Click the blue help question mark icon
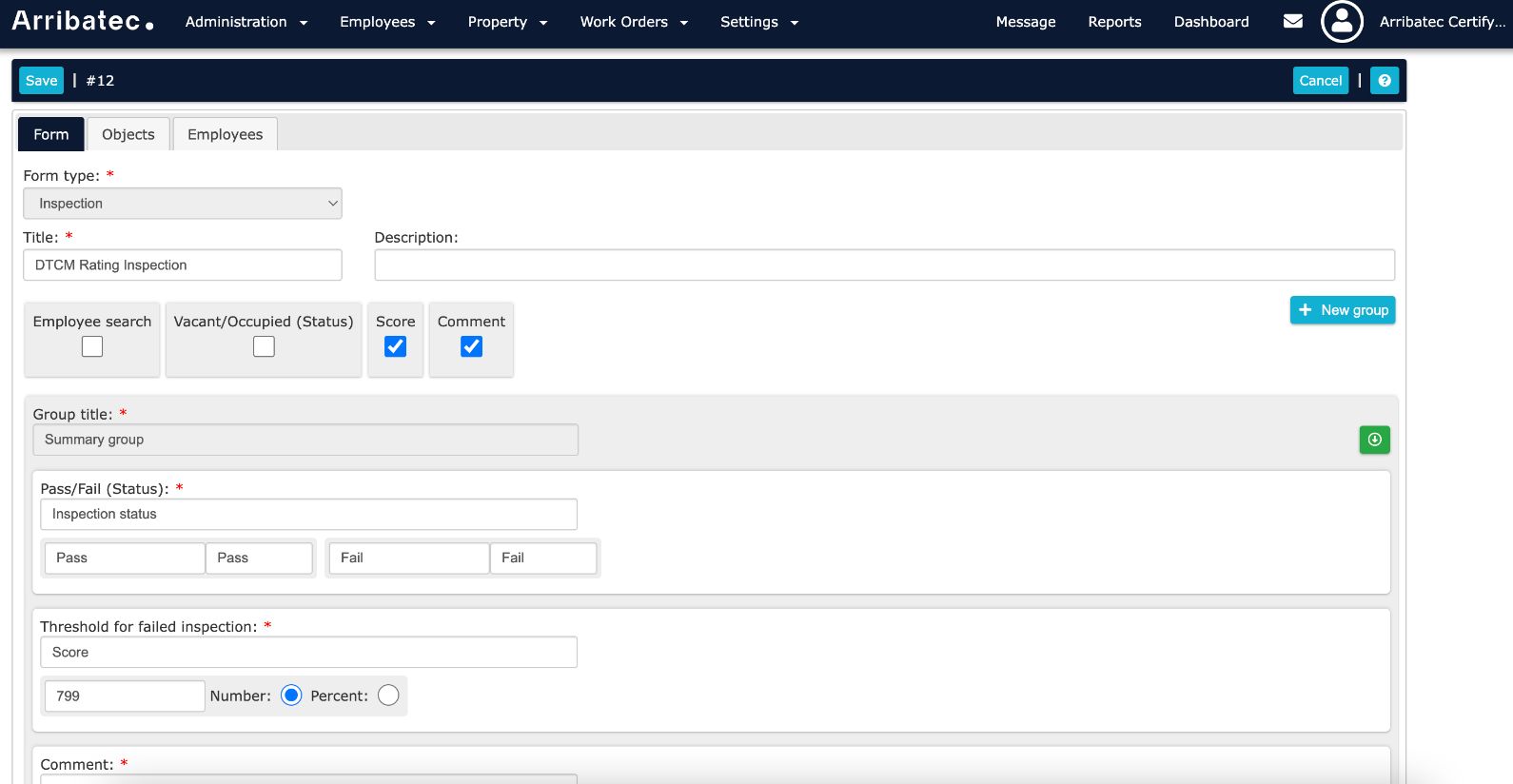The width and height of the screenshot is (1513, 784). pyautogui.click(x=1385, y=81)
